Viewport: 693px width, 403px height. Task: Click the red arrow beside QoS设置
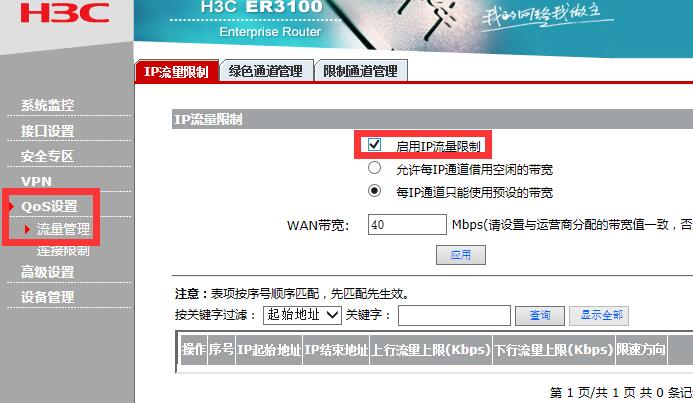coord(11,206)
